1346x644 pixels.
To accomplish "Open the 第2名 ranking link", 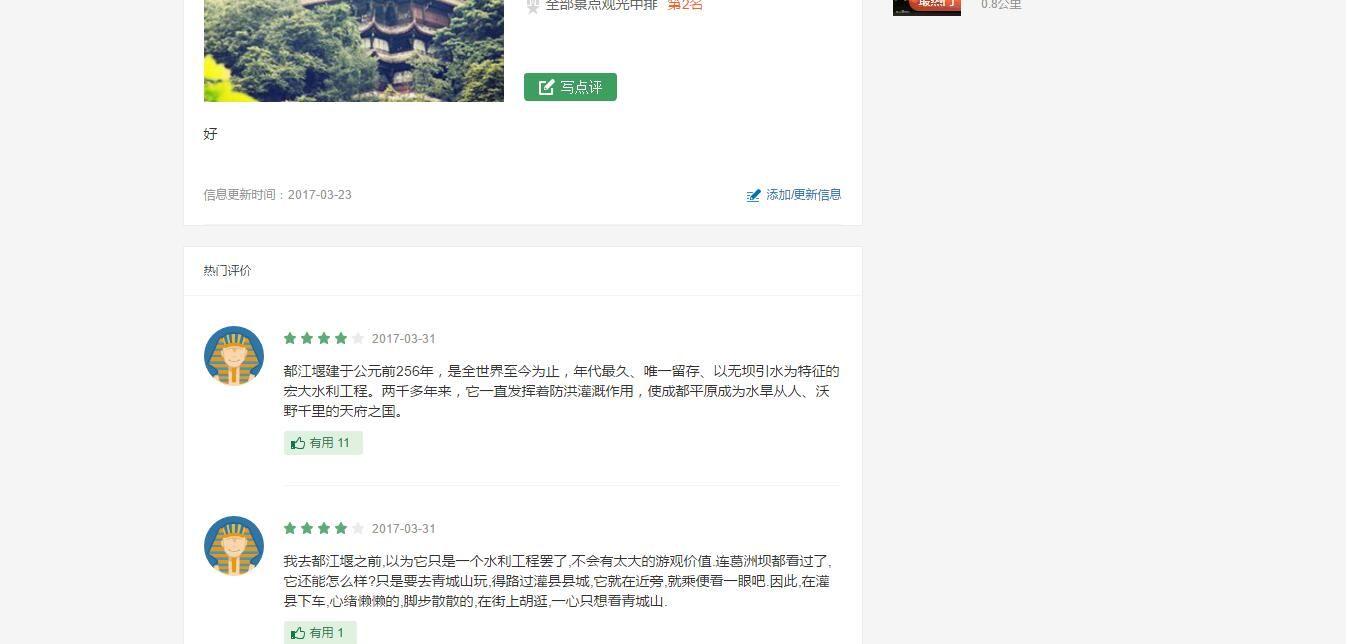I will (685, 5).
